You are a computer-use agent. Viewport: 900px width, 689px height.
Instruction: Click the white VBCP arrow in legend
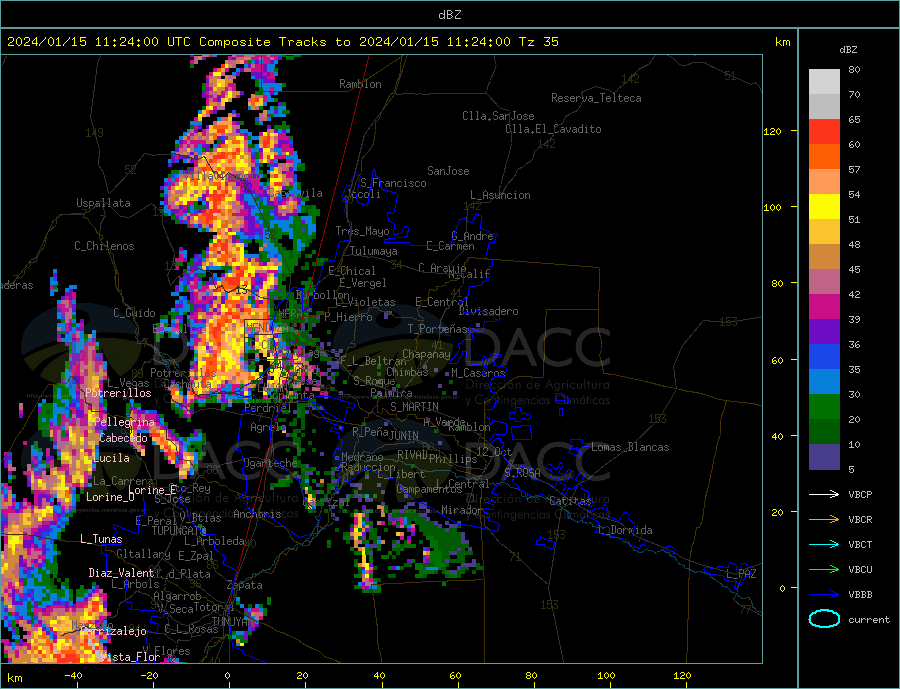[824, 494]
